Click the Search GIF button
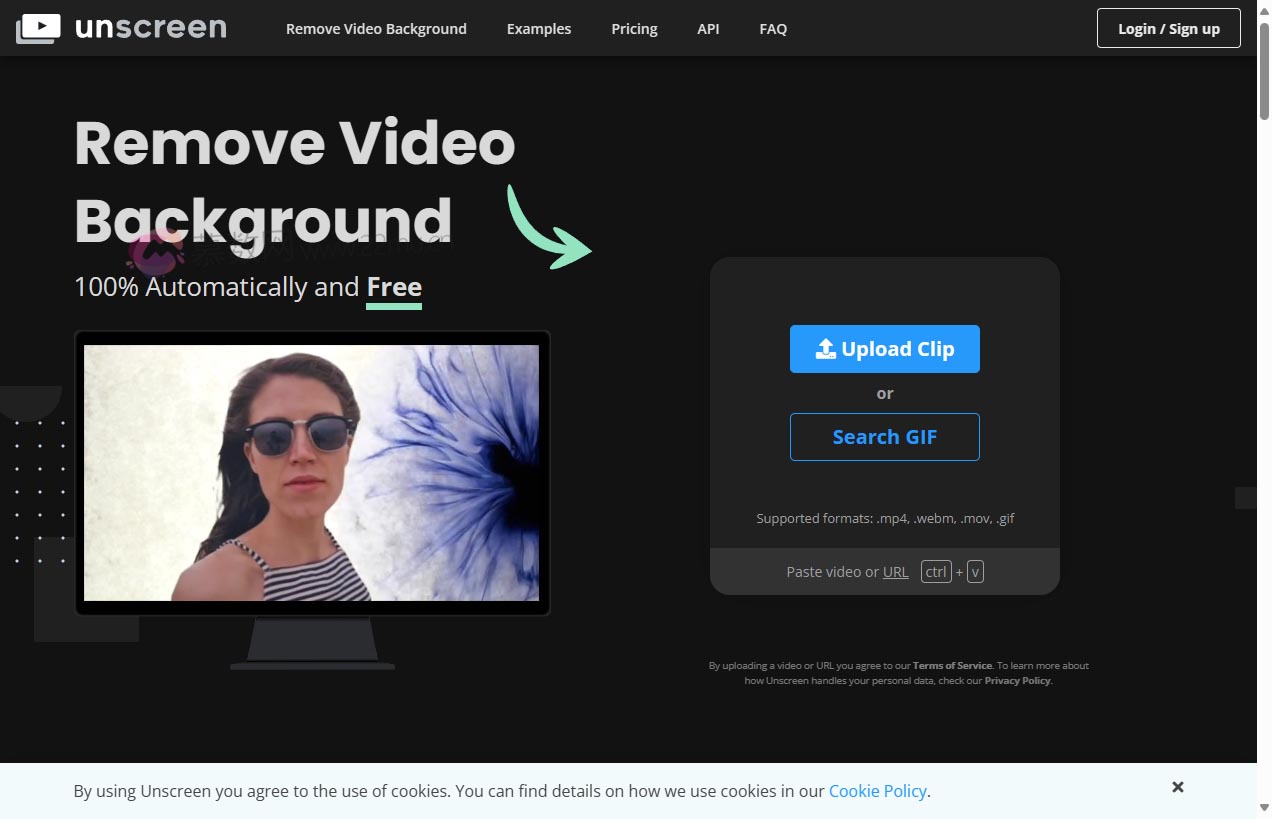 (x=884, y=437)
